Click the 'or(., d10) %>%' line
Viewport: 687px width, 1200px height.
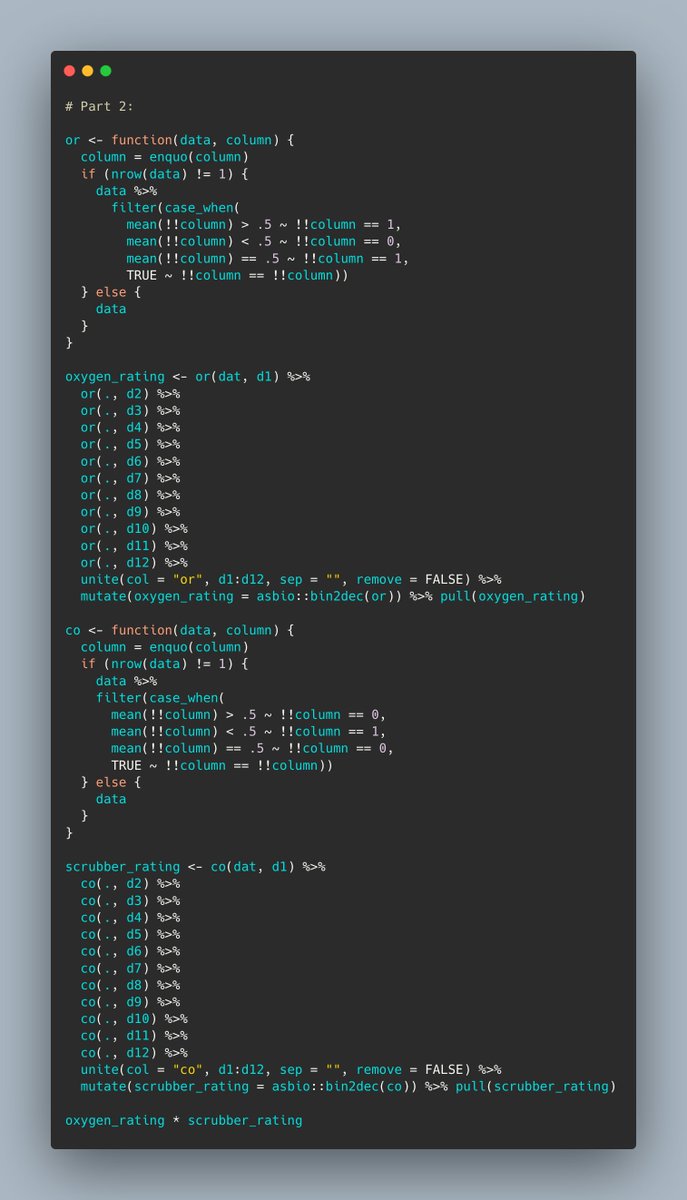[134, 528]
